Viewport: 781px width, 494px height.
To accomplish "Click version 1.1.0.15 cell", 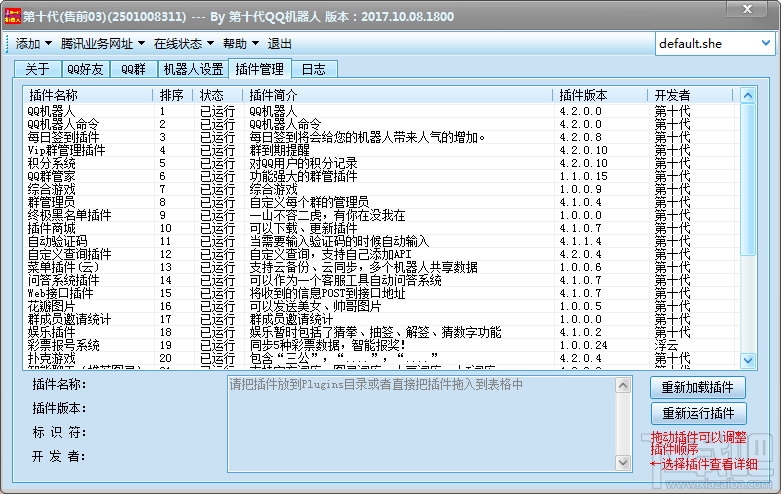I will point(583,176).
